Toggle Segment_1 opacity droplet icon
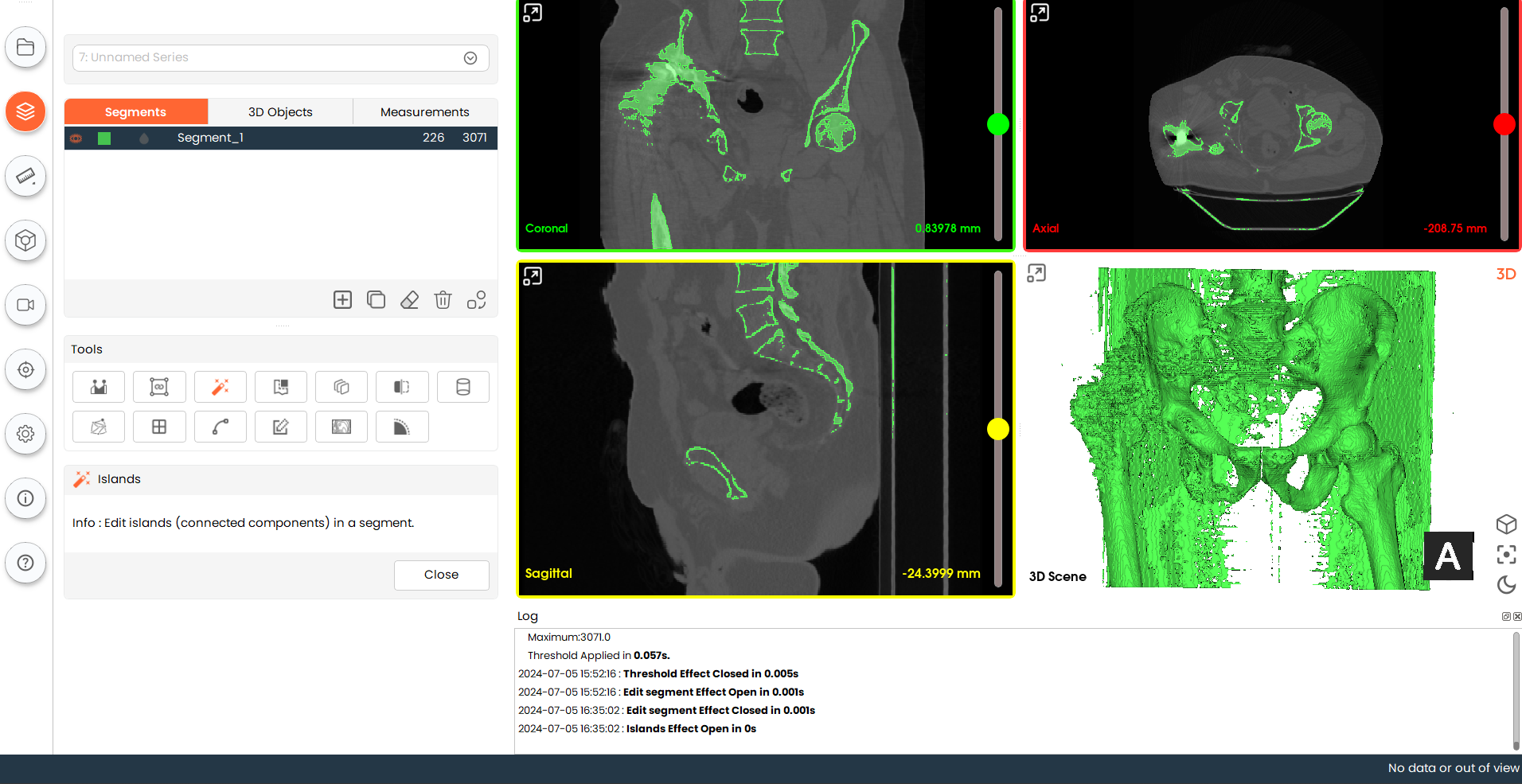This screenshot has height=784, width=1522. [x=144, y=138]
